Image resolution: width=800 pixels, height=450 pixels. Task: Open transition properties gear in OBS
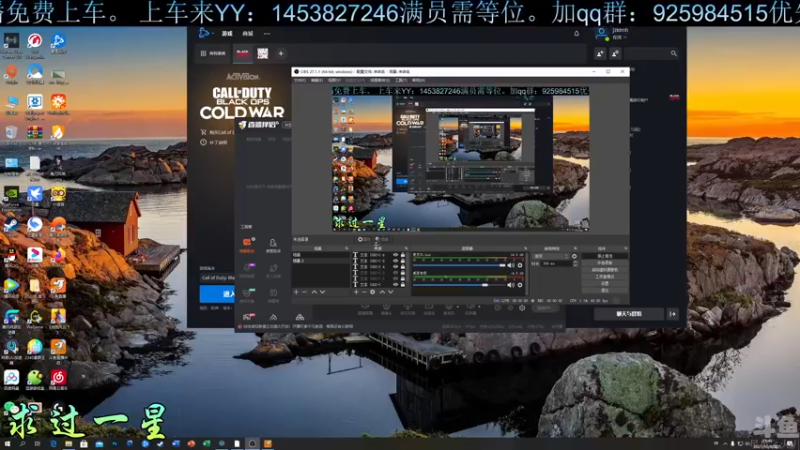pos(574,256)
